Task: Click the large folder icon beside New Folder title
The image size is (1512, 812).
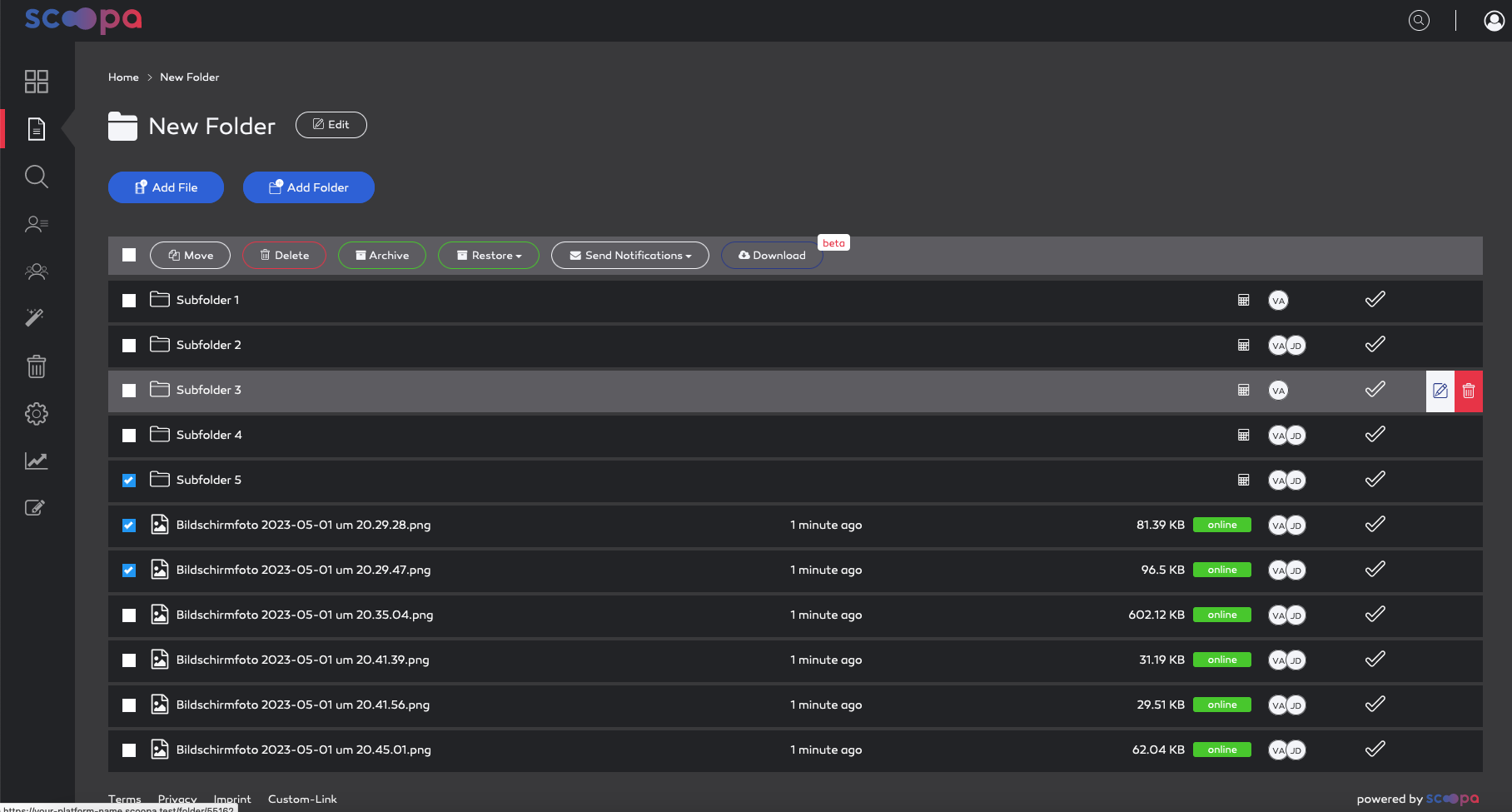Action: 122,127
